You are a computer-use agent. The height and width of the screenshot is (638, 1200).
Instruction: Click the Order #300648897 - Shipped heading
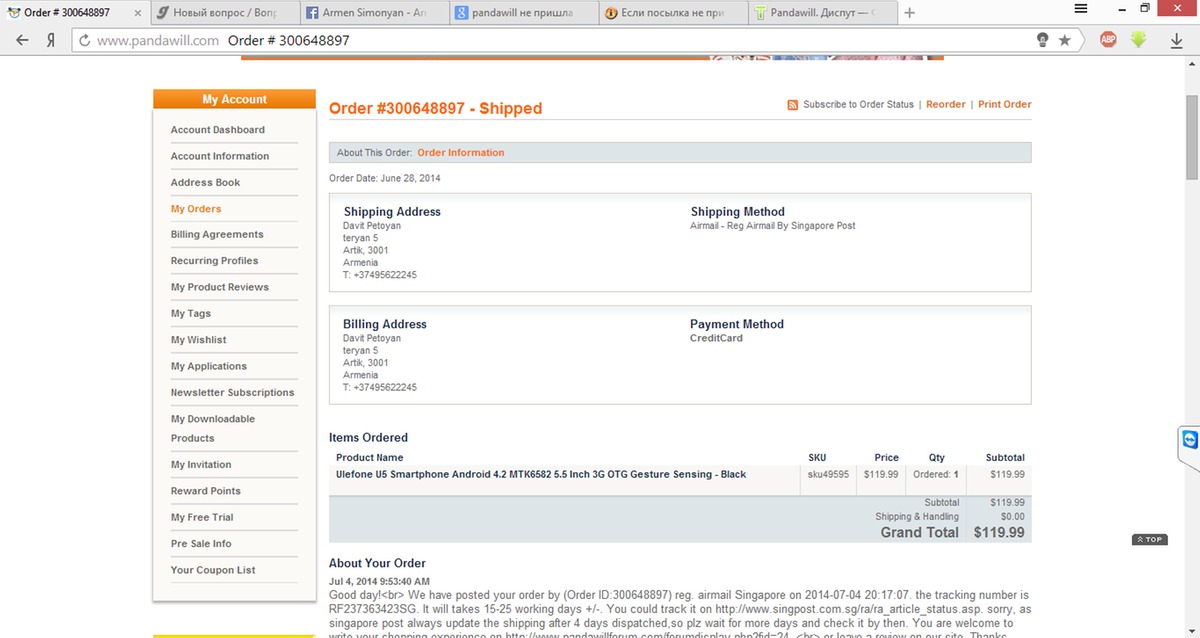pos(435,108)
